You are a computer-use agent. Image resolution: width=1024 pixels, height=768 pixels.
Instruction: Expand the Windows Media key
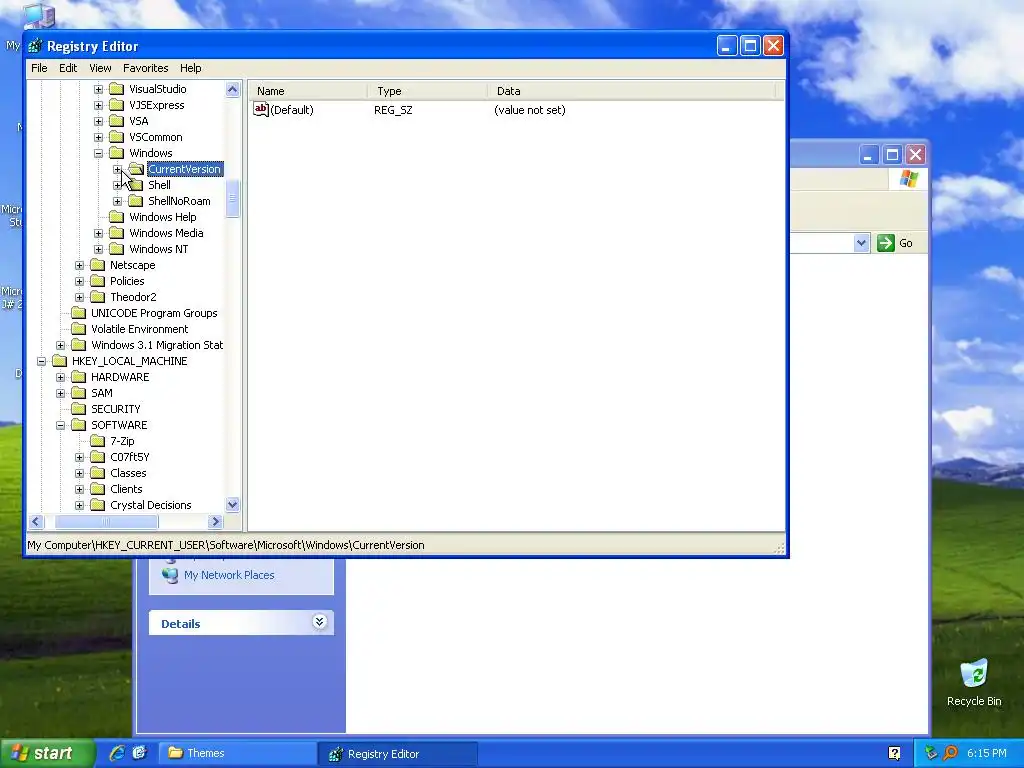[98, 233]
